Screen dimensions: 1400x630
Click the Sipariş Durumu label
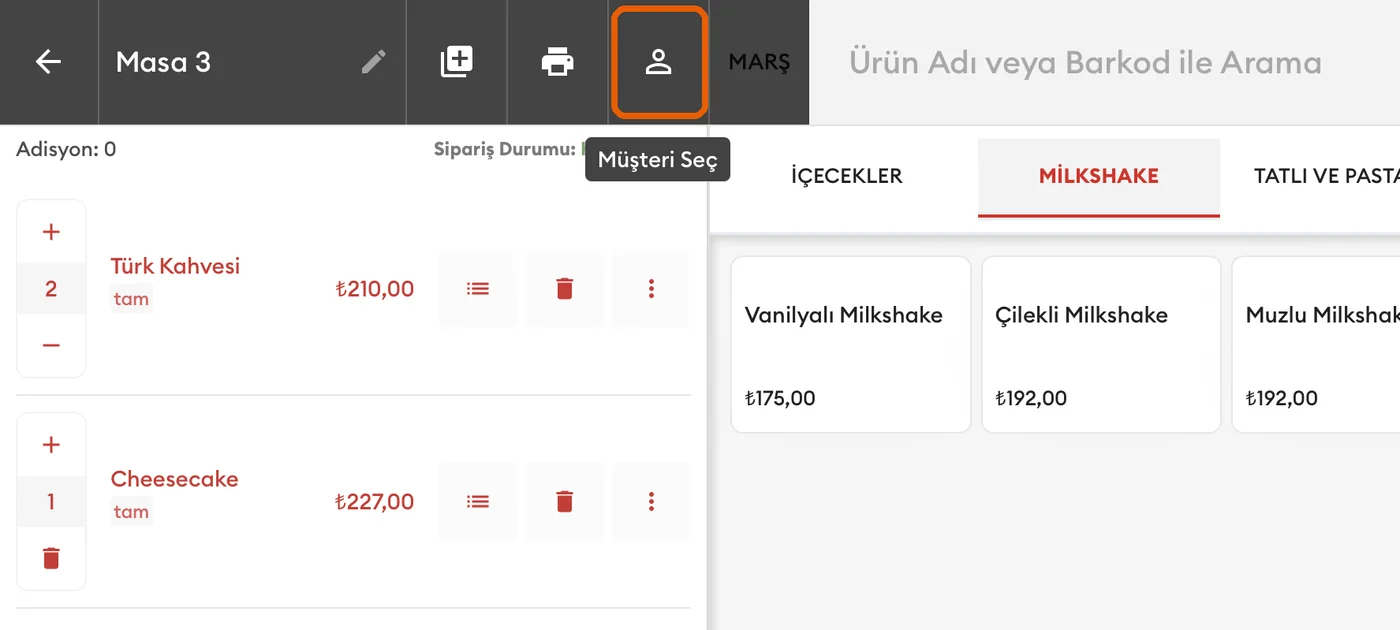point(505,149)
